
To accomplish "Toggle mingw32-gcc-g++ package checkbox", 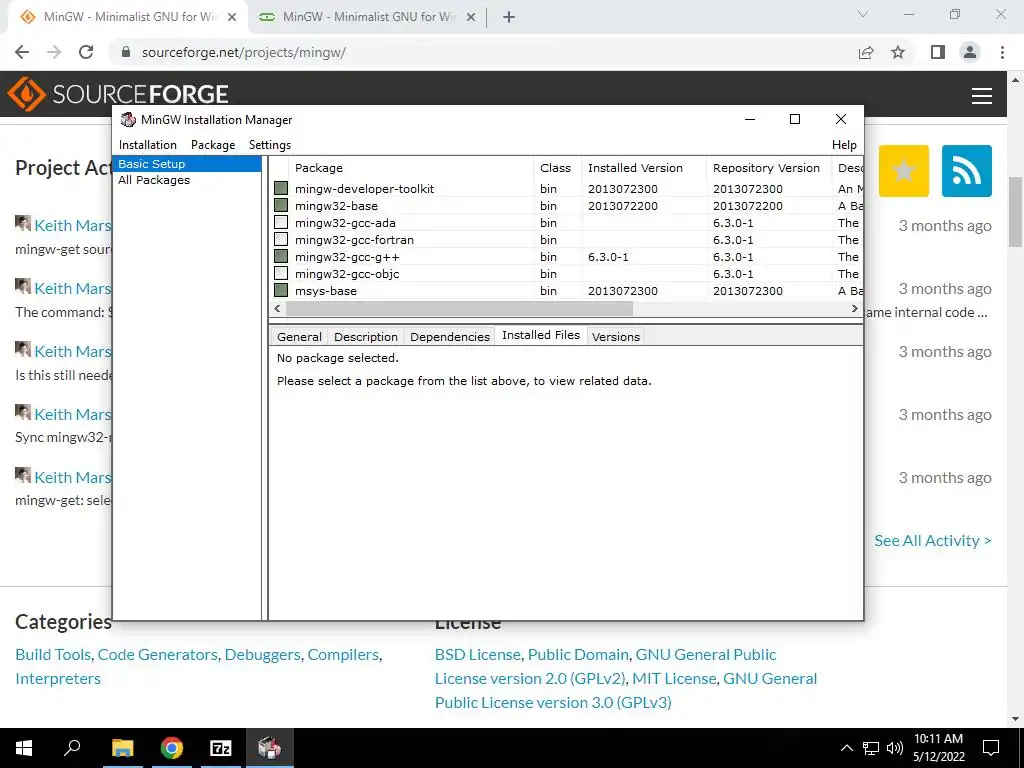I will click(281, 256).
